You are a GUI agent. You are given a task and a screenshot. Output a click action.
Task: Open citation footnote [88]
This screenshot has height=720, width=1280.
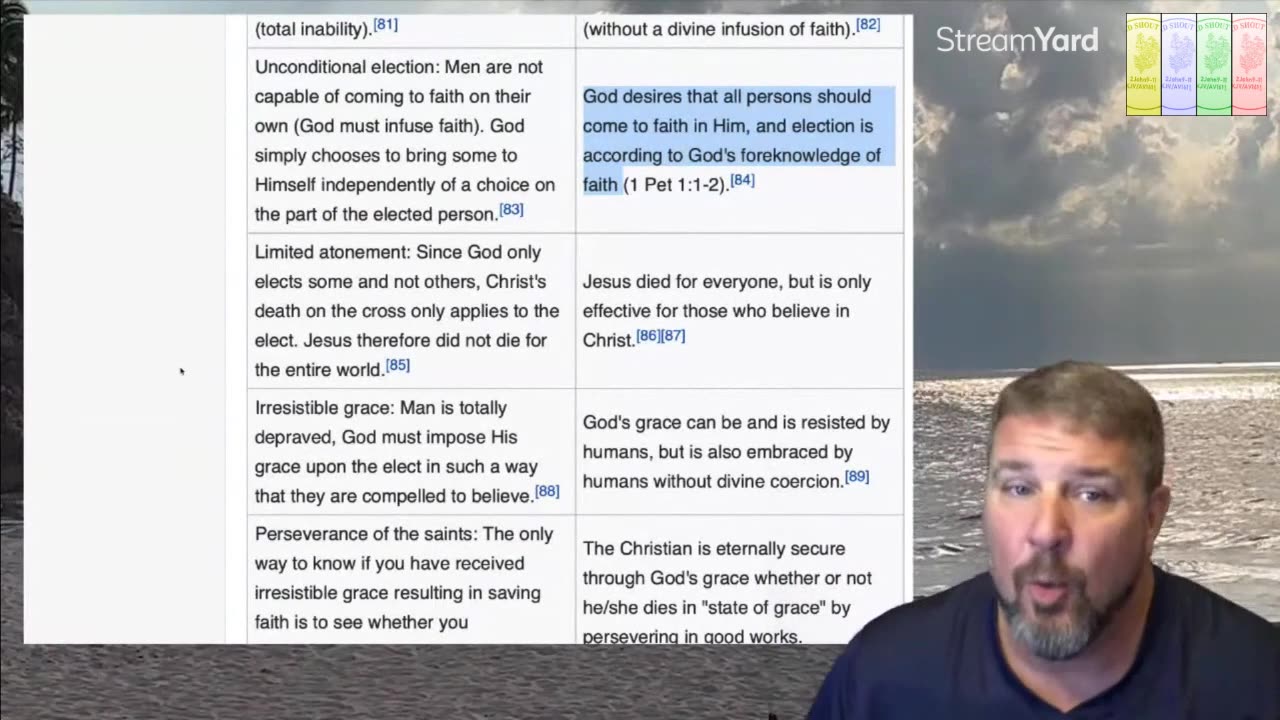[547, 492]
